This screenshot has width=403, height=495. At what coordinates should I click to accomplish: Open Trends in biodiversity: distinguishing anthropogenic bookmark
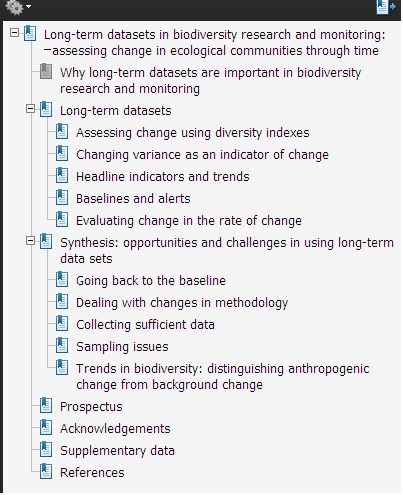[x=223, y=377]
